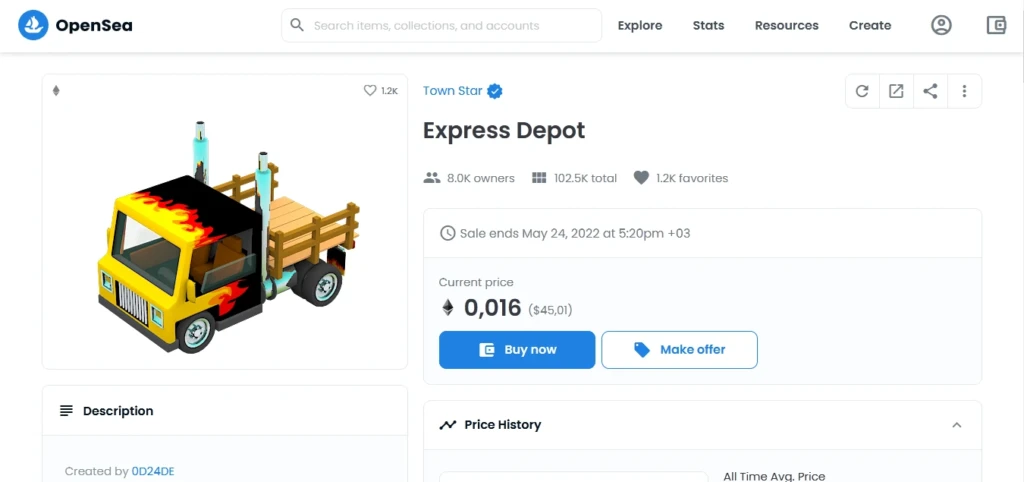This screenshot has width=1024, height=482.
Task: Open creator 0D24DE profile link
Action: pyautogui.click(x=153, y=471)
